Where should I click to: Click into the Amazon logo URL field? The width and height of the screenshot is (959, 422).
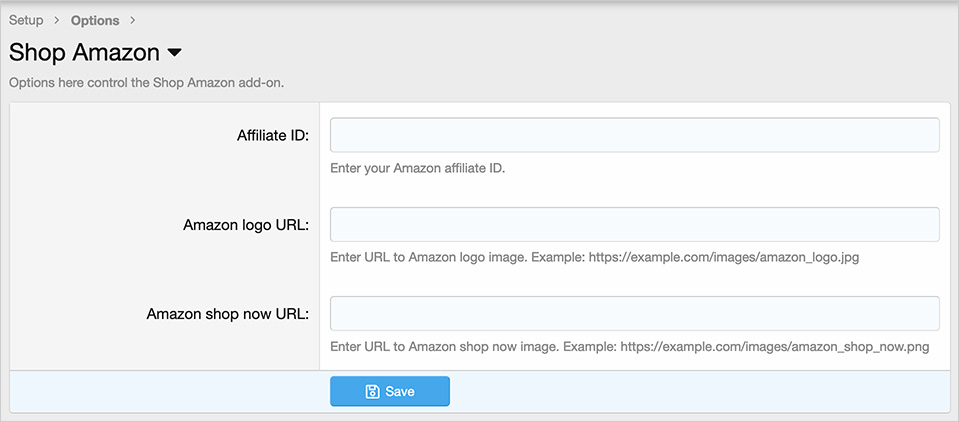(634, 225)
